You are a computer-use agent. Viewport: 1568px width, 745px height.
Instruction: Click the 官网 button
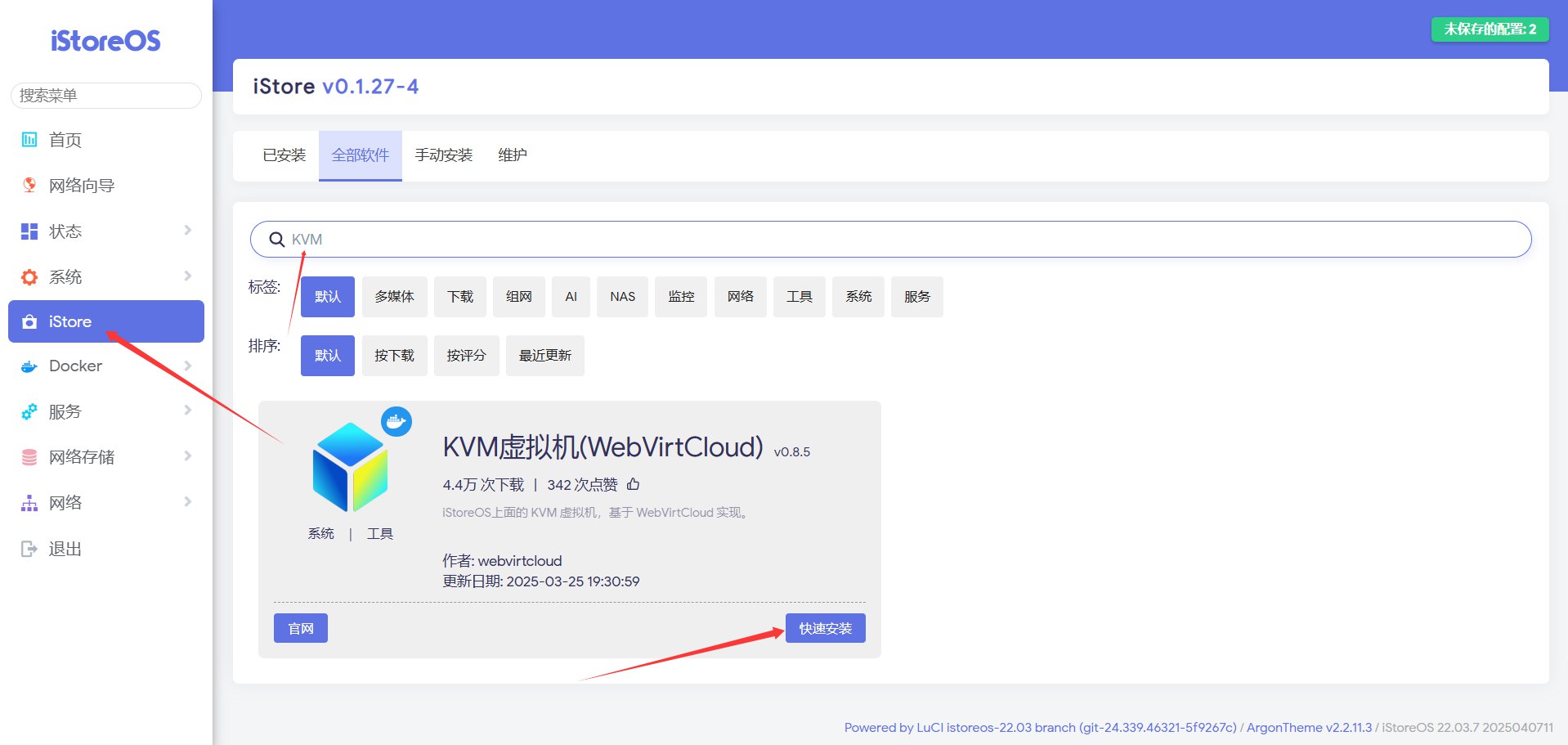point(301,628)
